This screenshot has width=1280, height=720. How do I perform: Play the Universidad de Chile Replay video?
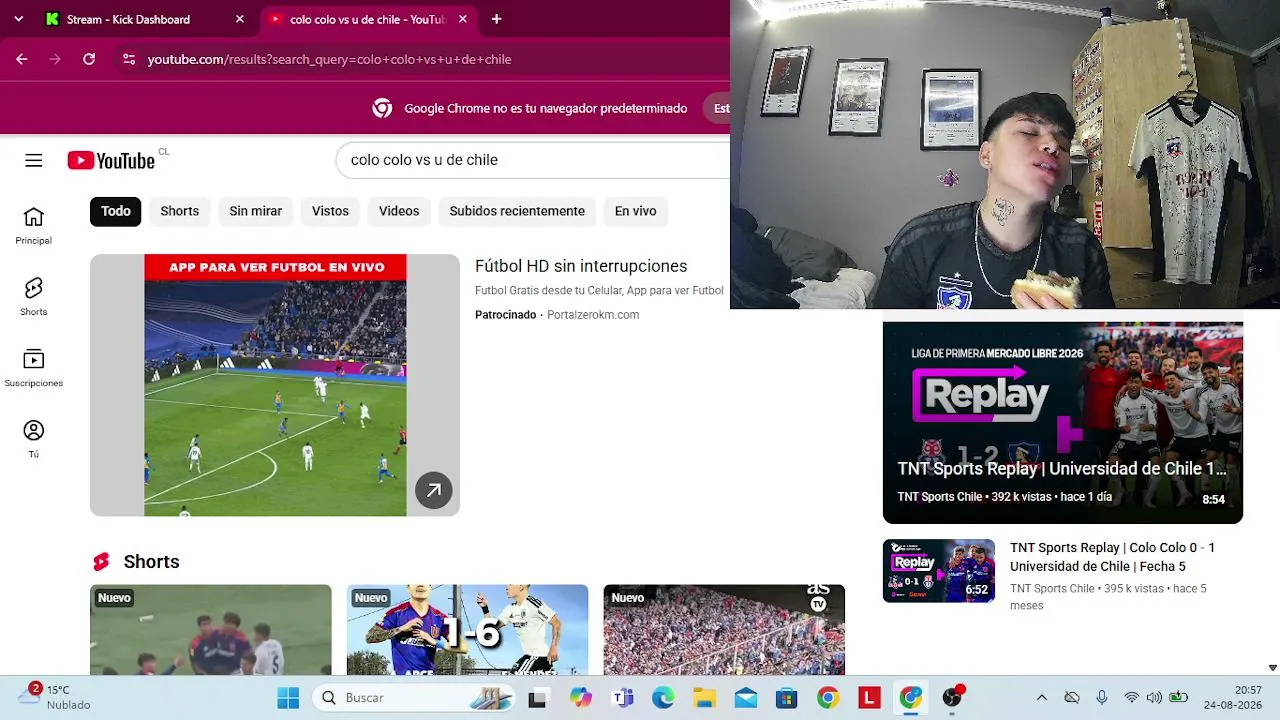tap(1063, 423)
